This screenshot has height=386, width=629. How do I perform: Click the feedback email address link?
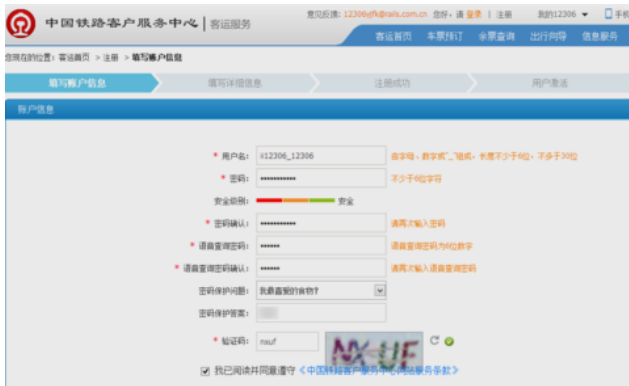[386, 14]
